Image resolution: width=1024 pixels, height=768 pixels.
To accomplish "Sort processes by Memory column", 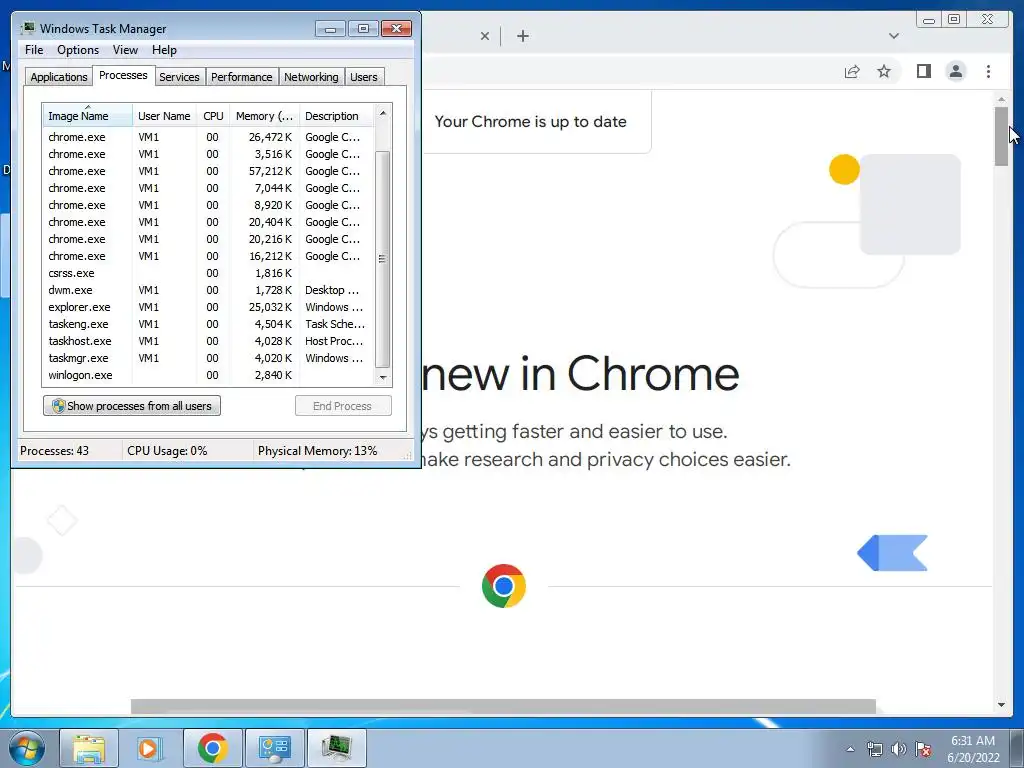I will 264,116.
